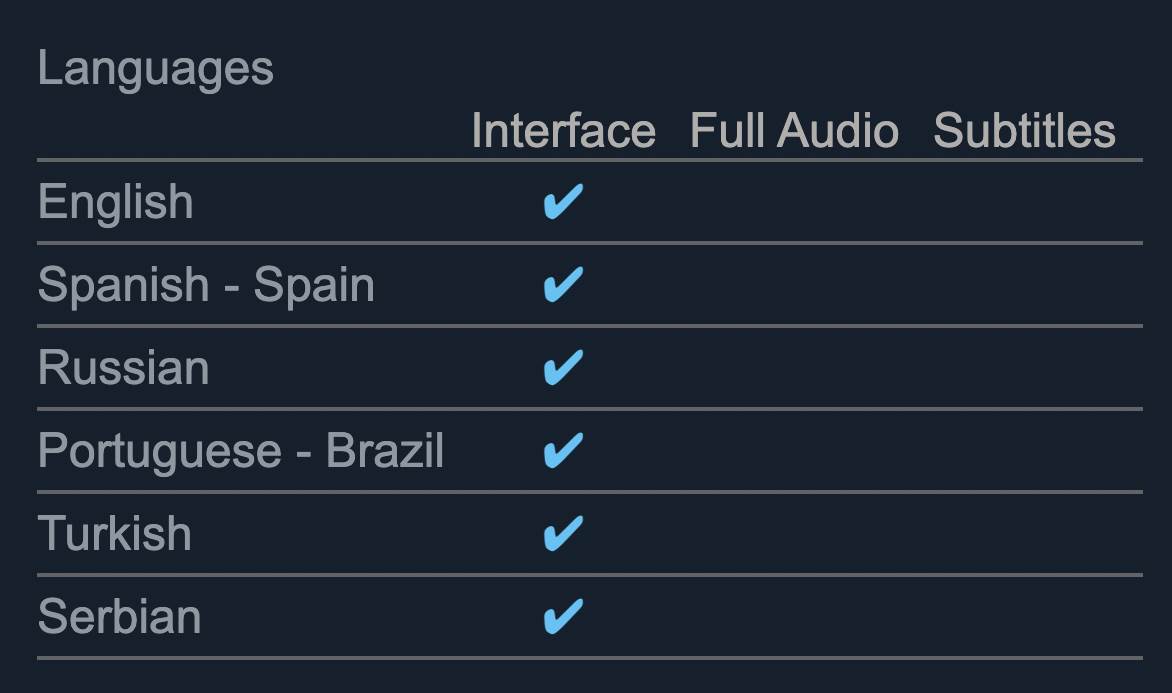Click the Interface checkmark for English
Image resolution: width=1172 pixels, height=693 pixels.
[x=562, y=202]
